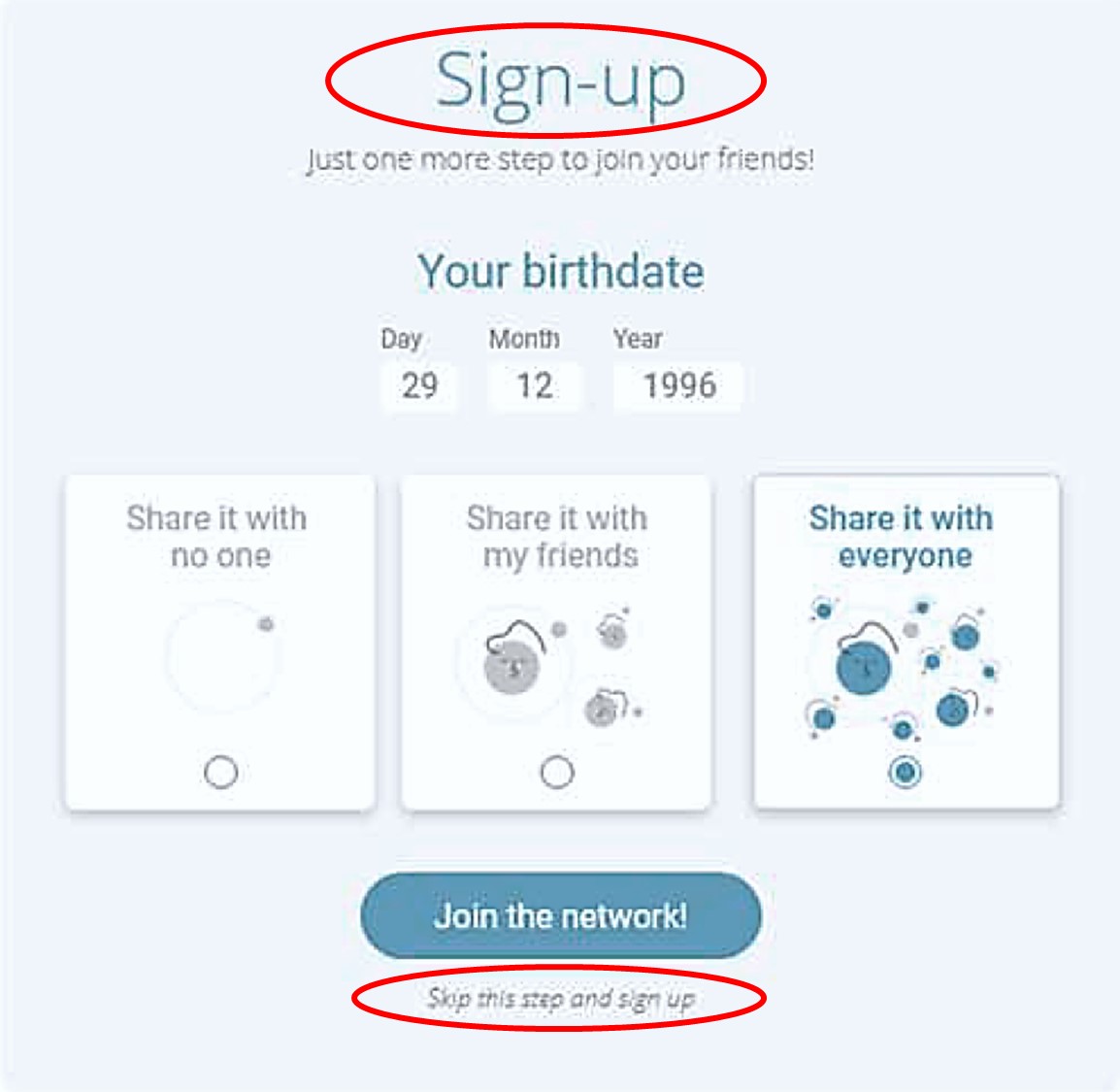Click the empty circle illustration for no one
This screenshot has height=1092, width=1120.
point(222,655)
